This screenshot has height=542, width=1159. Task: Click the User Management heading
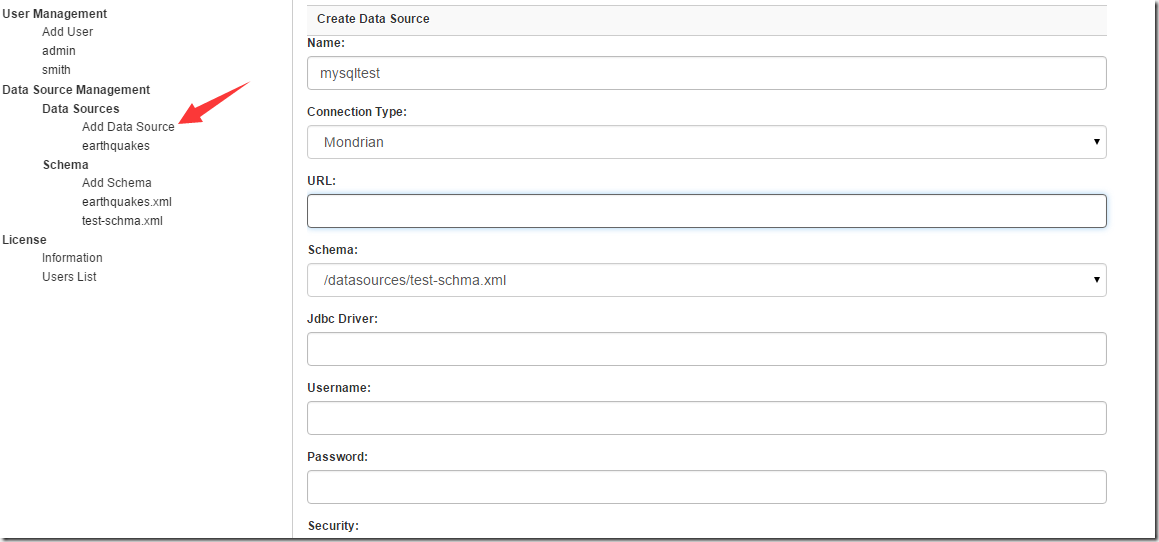(54, 14)
